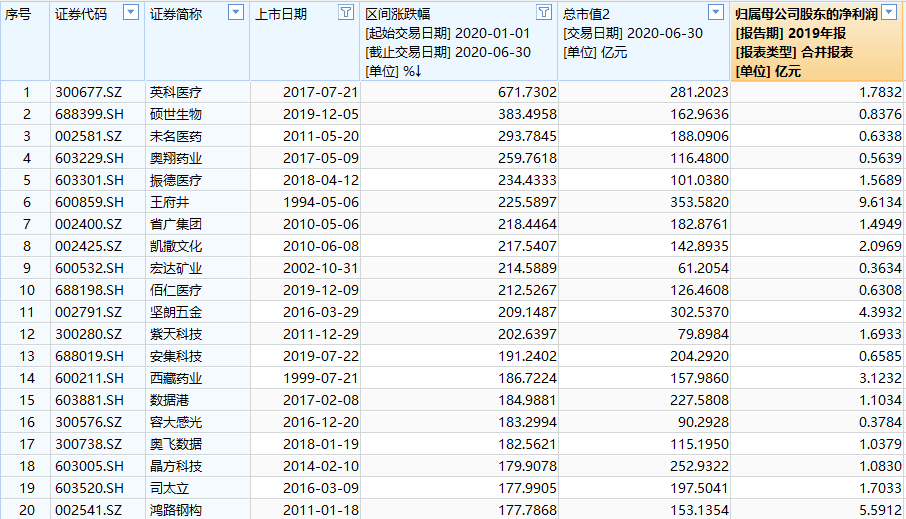
Task: Click the price change value 383.4958
Action: (528, 114)
